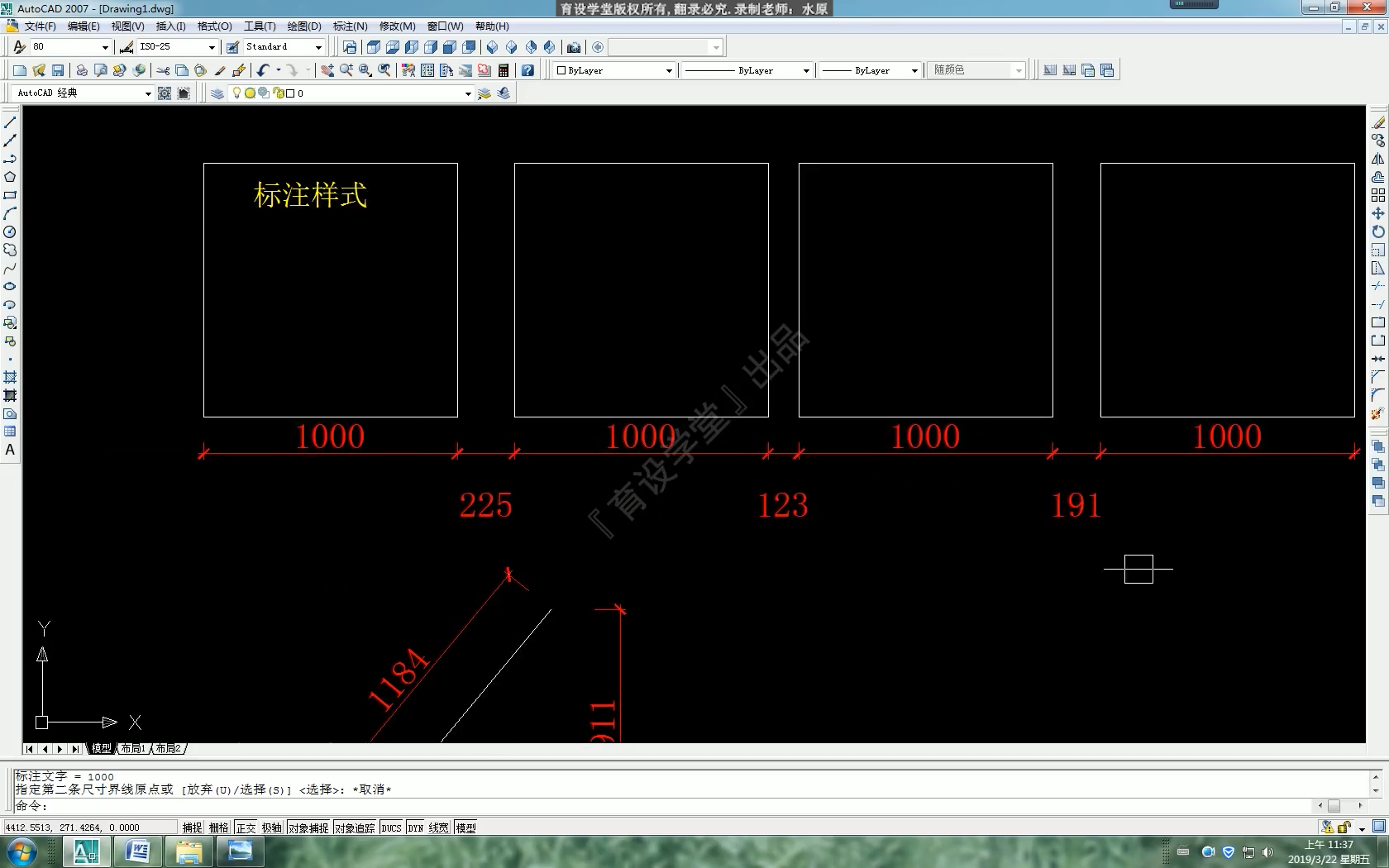Viewport: 1389px width, 868px height.
Task: Click the Plot (print) icon
Action: tap(82, 70)
